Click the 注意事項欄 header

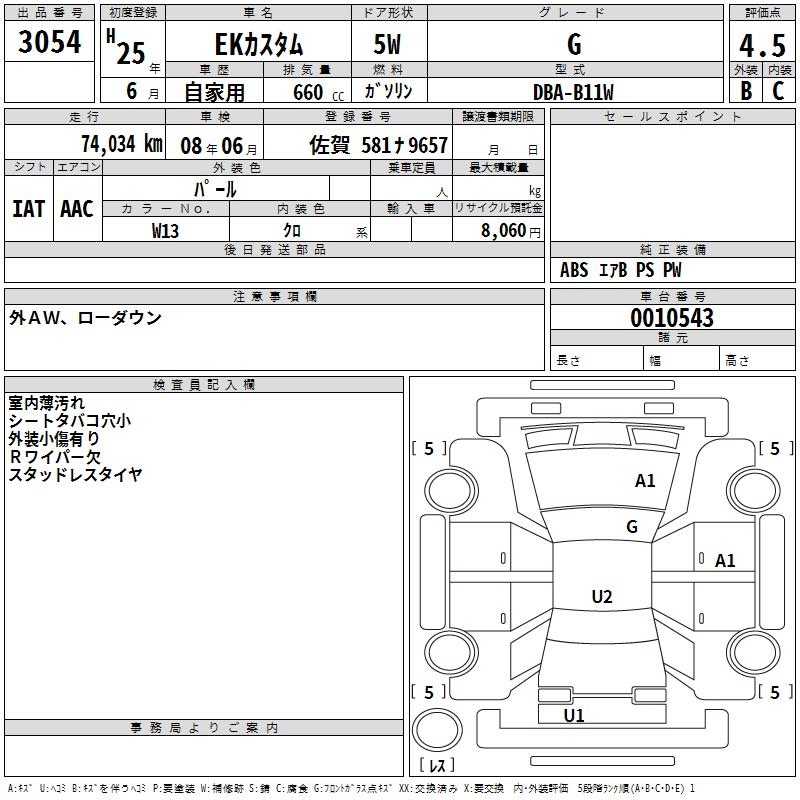tap(274, 296)
